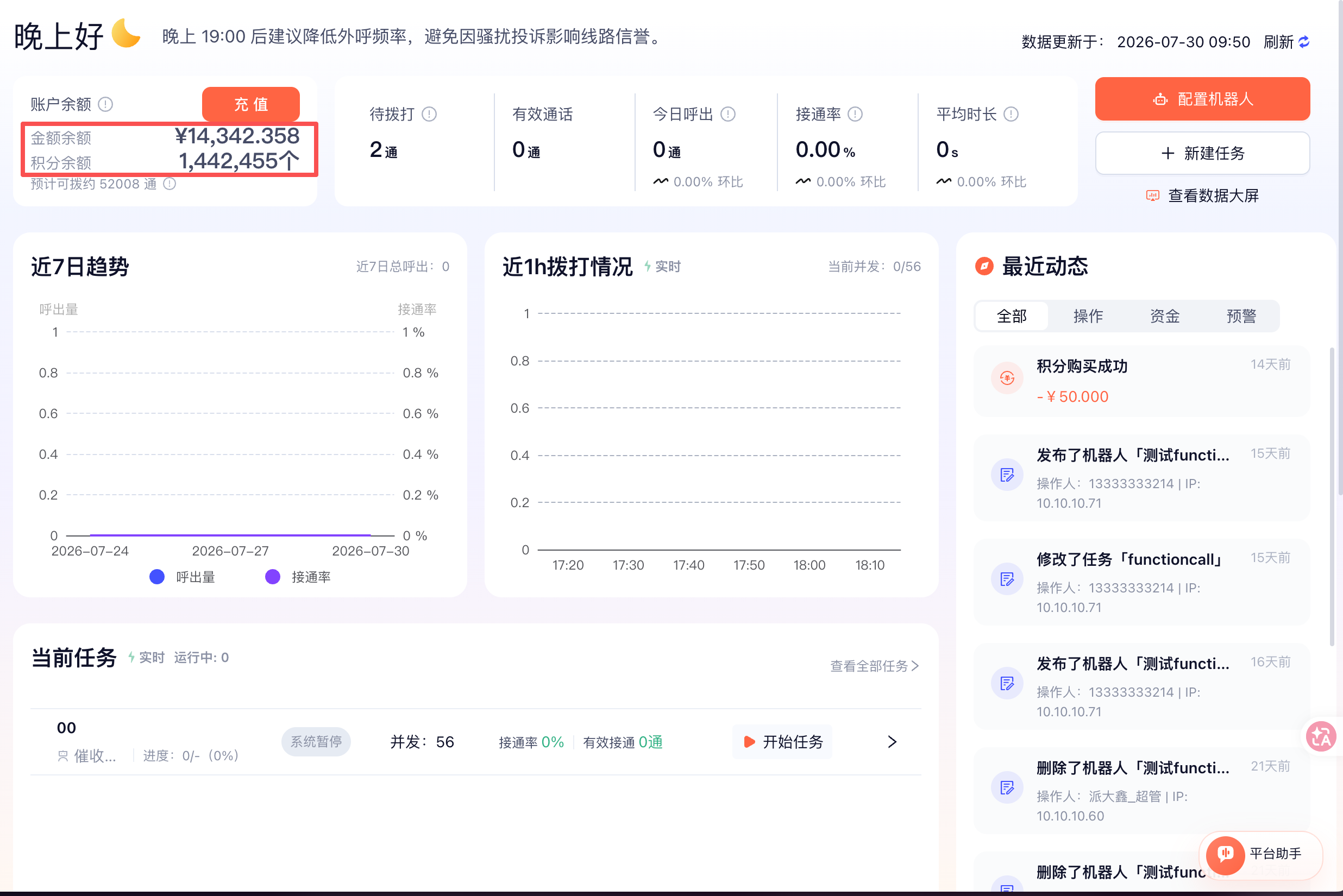
Task: Click the 运行中: 0 label
Action: [201, 657]
